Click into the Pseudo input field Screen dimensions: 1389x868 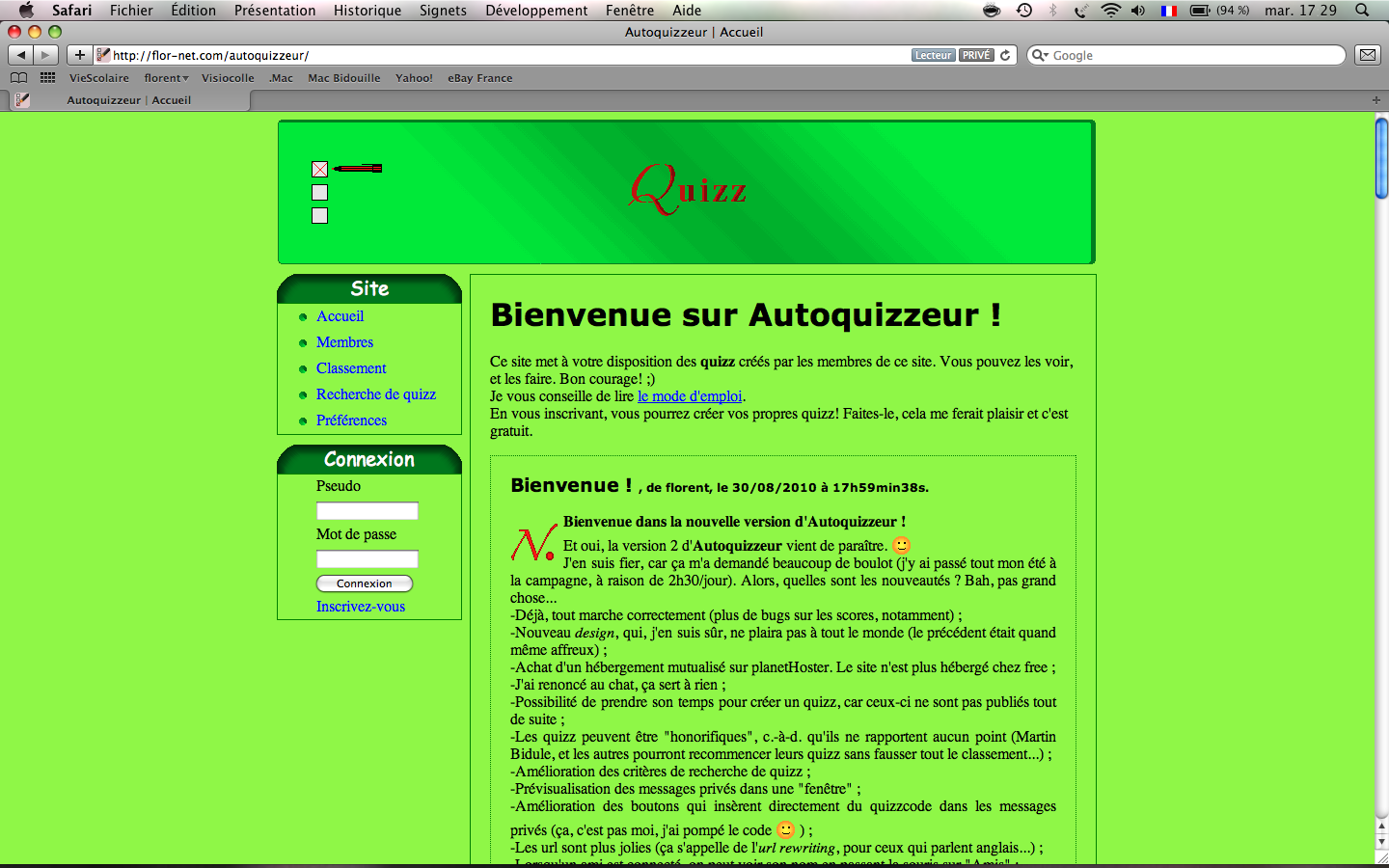[368, 511]
